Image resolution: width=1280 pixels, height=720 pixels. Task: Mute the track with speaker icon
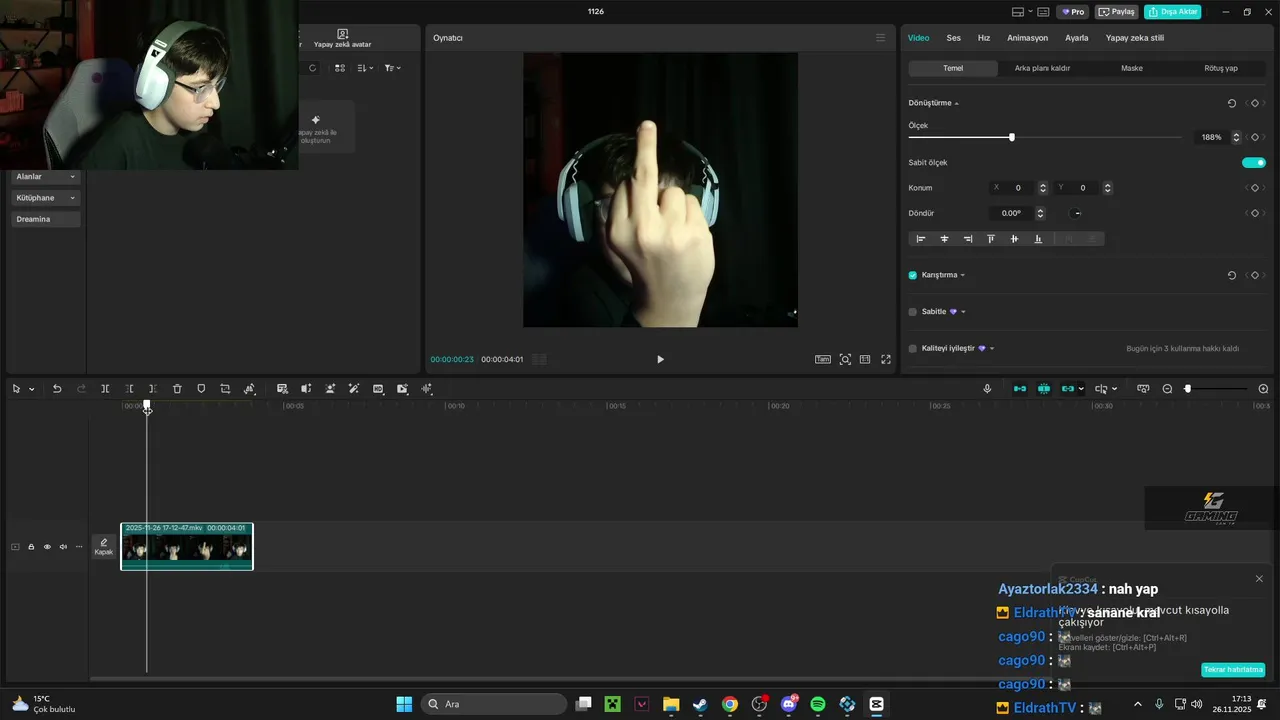click(x=63, y=547)
